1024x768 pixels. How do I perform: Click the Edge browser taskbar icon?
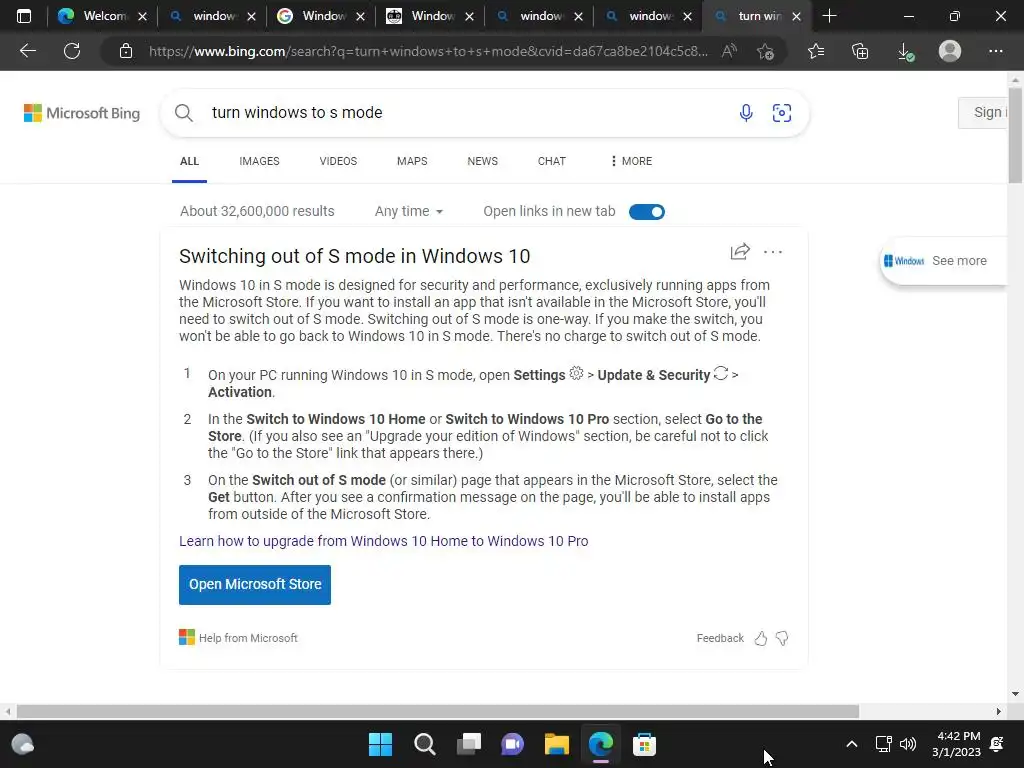point(600,744)
